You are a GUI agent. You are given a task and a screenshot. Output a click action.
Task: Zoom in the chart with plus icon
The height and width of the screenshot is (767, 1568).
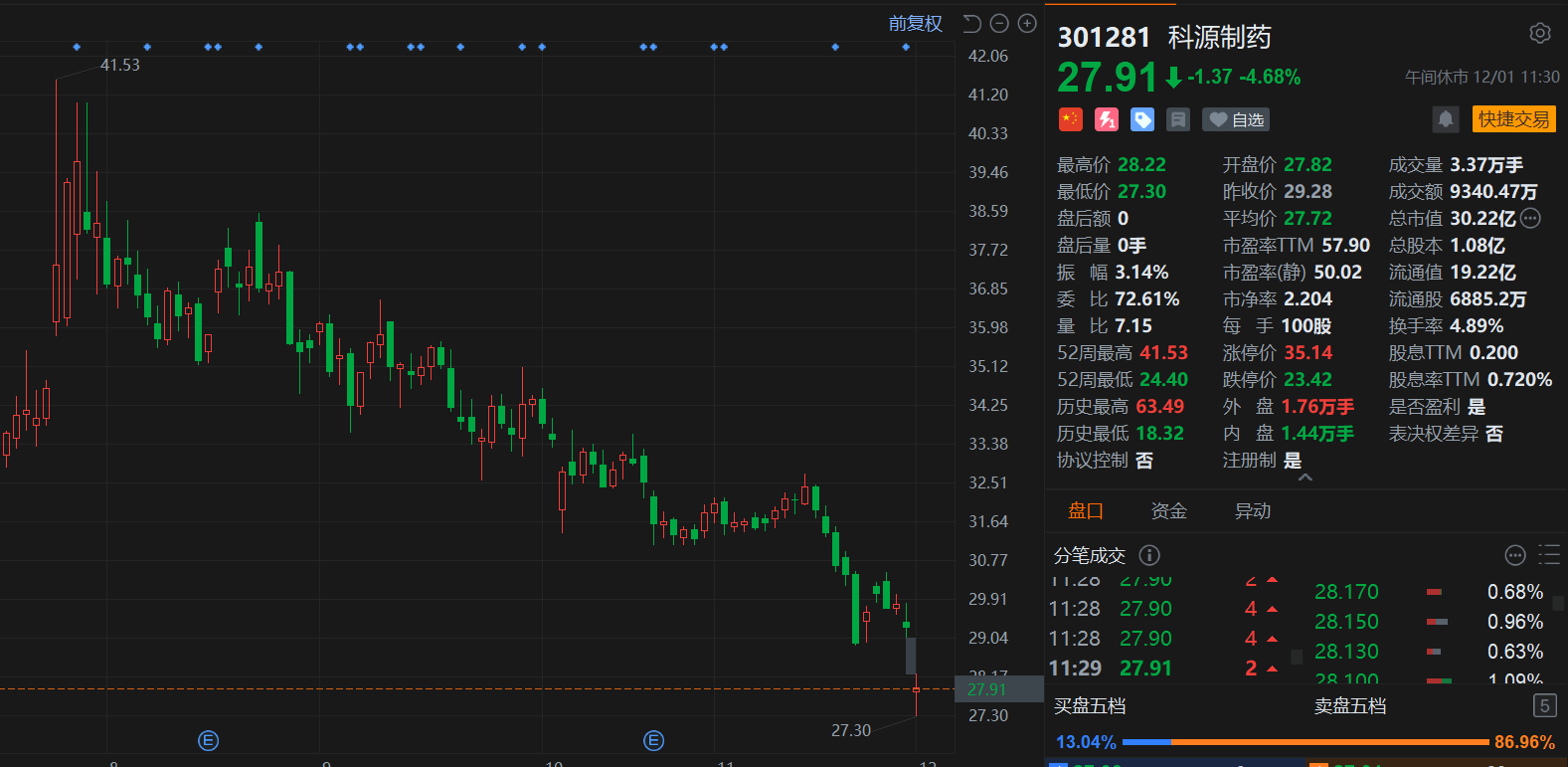1027,24
